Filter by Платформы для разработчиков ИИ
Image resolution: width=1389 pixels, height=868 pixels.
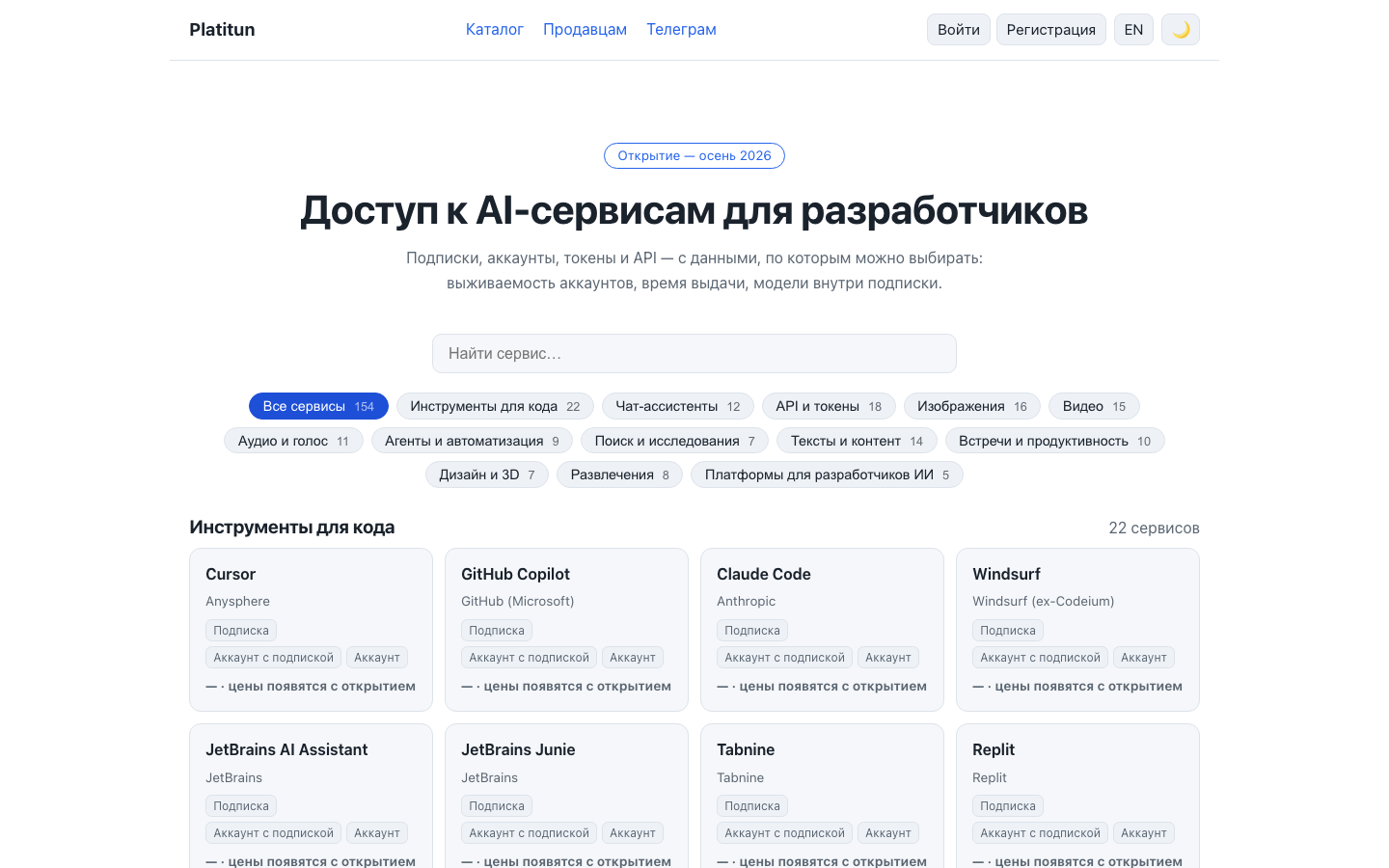(827, 475)
